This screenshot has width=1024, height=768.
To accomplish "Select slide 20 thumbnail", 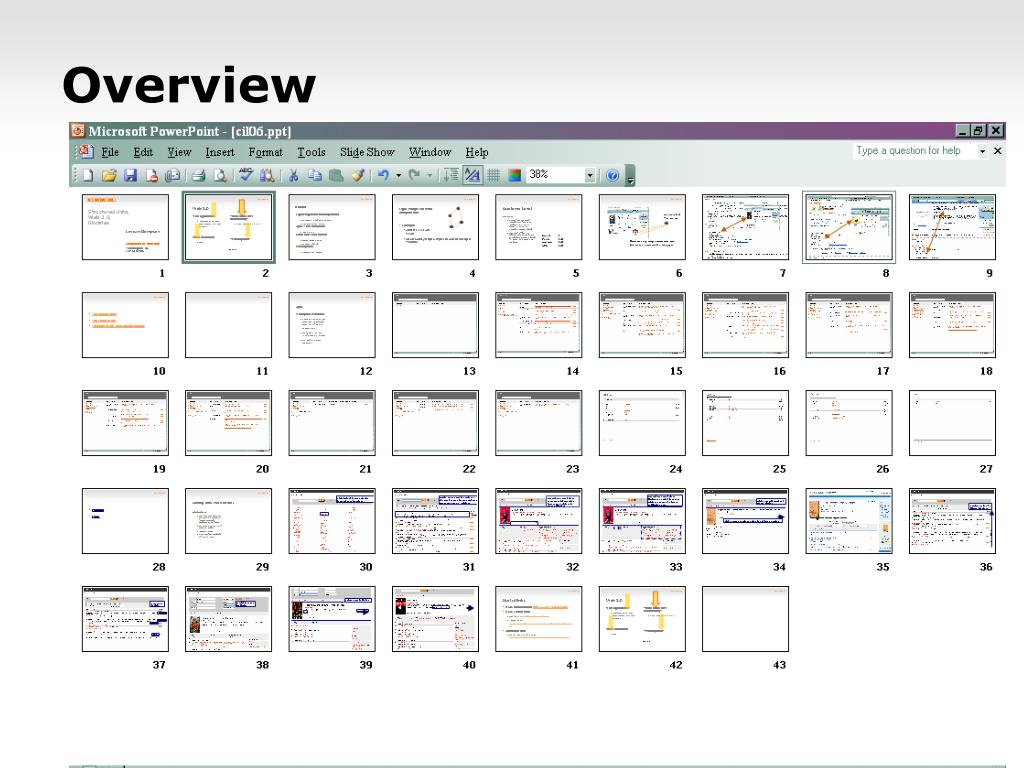I will (x=229, y=423).
